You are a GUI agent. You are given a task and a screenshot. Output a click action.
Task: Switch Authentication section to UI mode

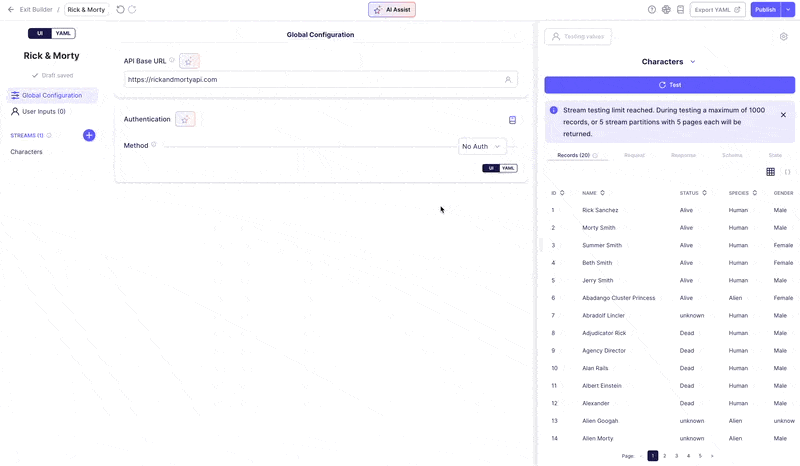491,168
